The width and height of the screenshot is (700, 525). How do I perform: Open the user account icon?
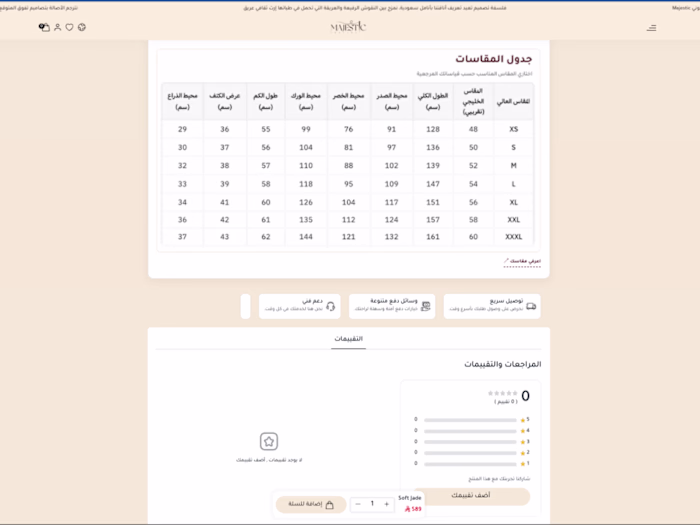[57, 27]
